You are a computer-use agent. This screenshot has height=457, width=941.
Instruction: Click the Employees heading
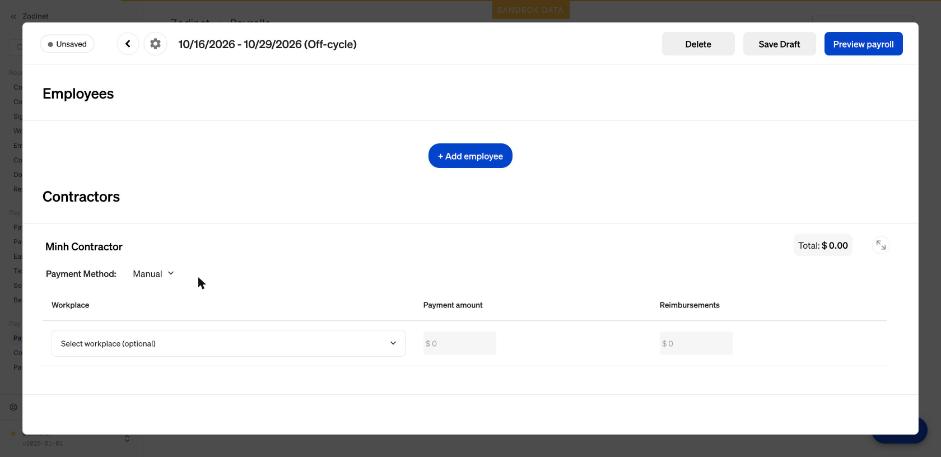78,94
